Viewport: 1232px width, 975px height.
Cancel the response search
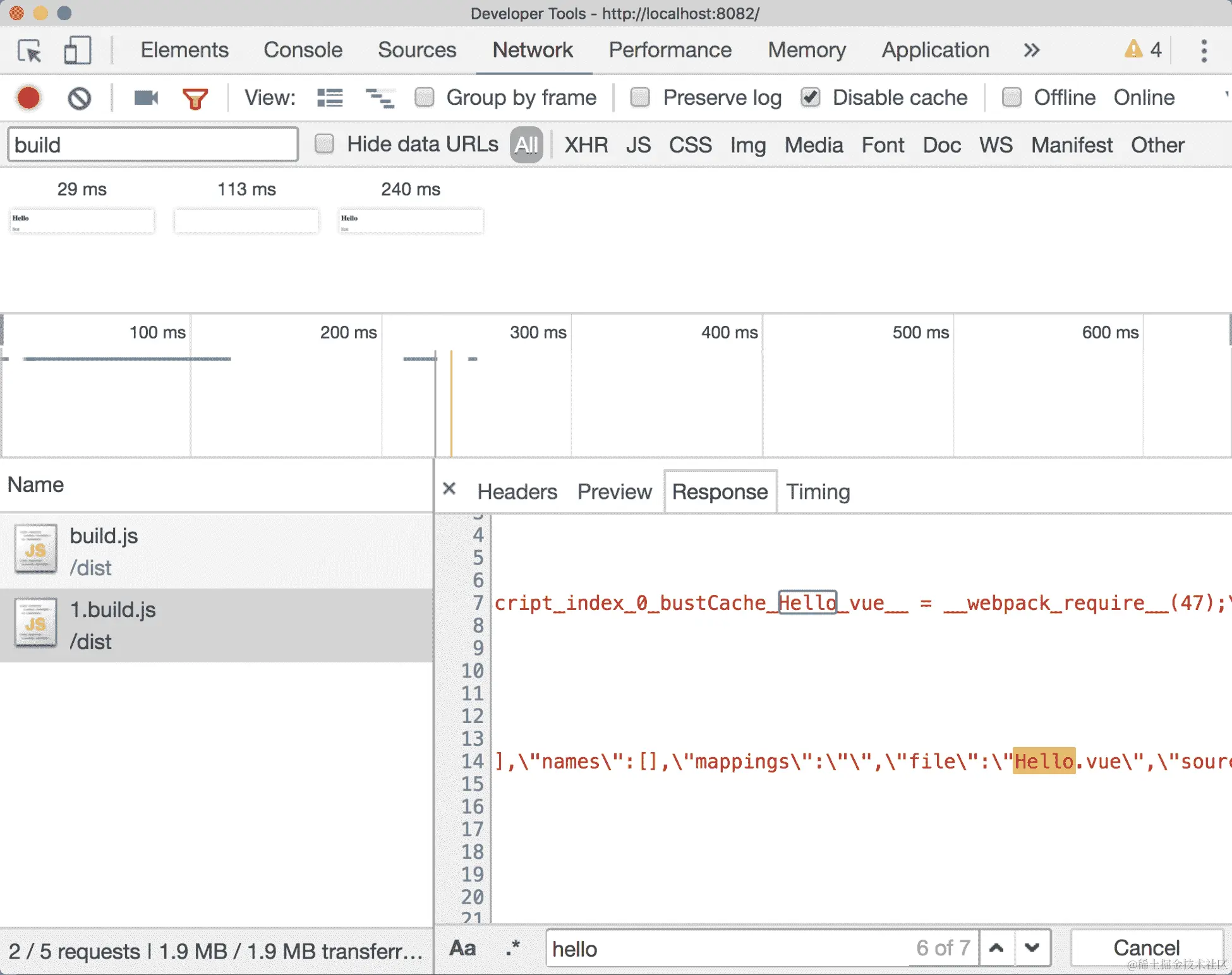(1146, 947)
